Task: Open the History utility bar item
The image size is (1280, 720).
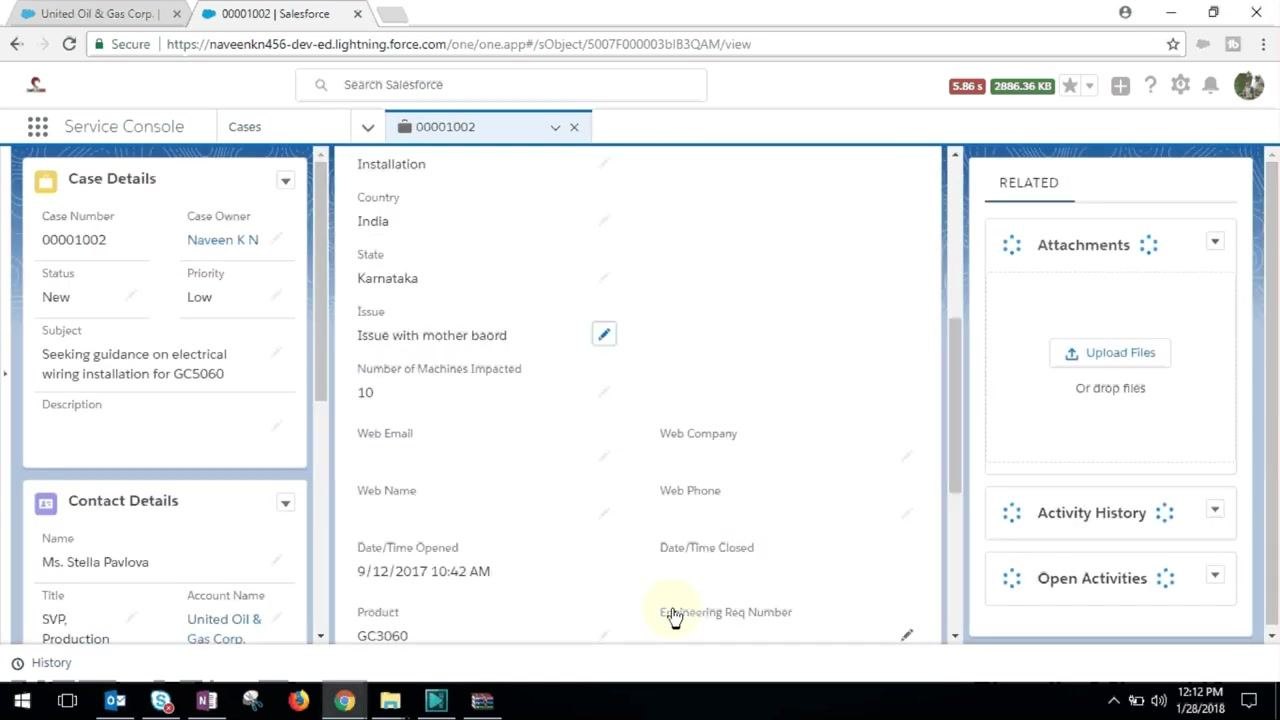Action: coord(41,663)
